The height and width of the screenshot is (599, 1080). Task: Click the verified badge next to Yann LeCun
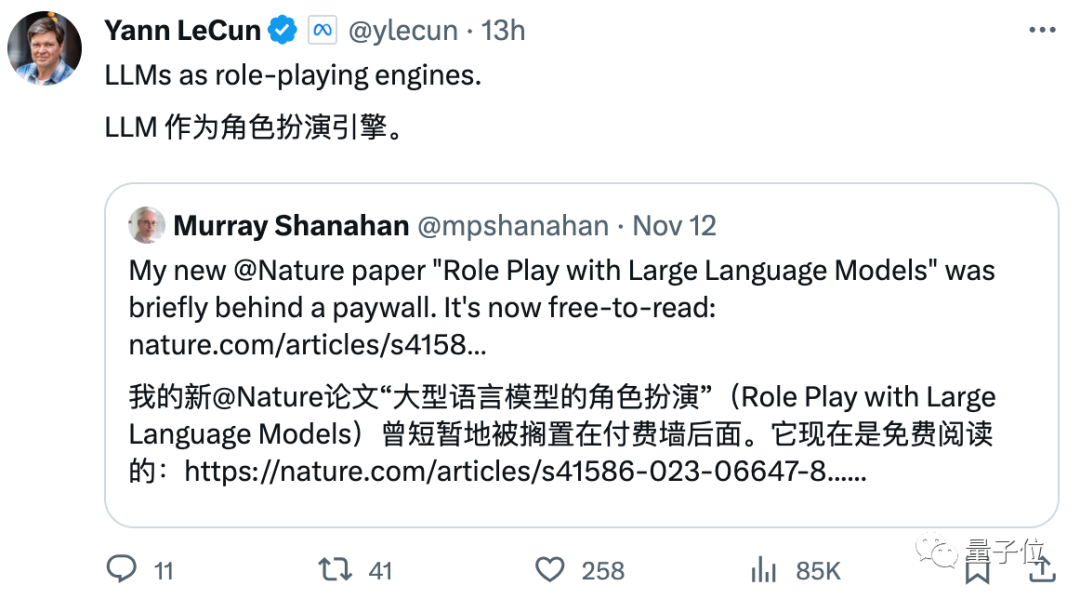[281, 29]
